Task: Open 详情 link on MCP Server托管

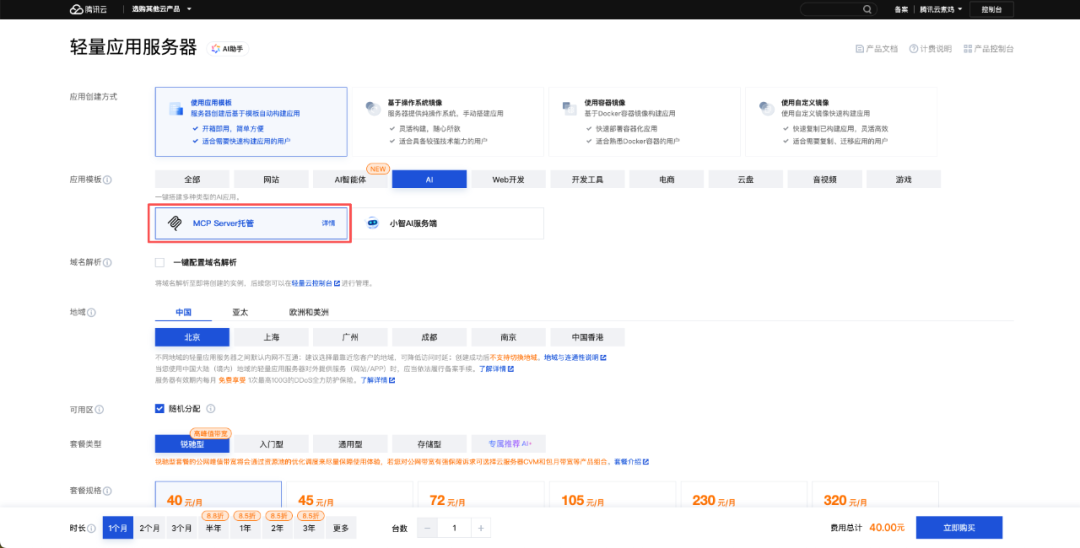Action: (x=329, y=223)
